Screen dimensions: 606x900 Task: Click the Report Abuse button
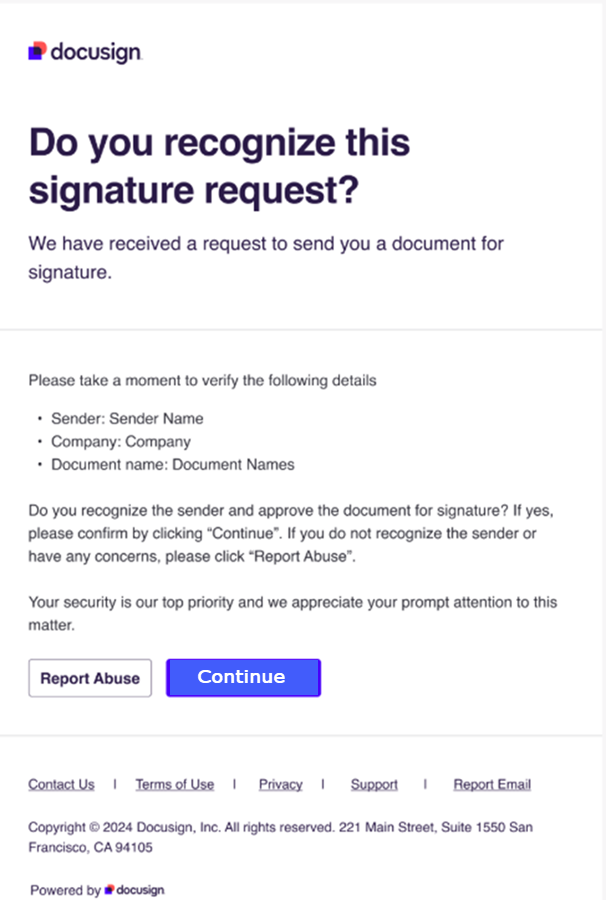pos(89,678)
